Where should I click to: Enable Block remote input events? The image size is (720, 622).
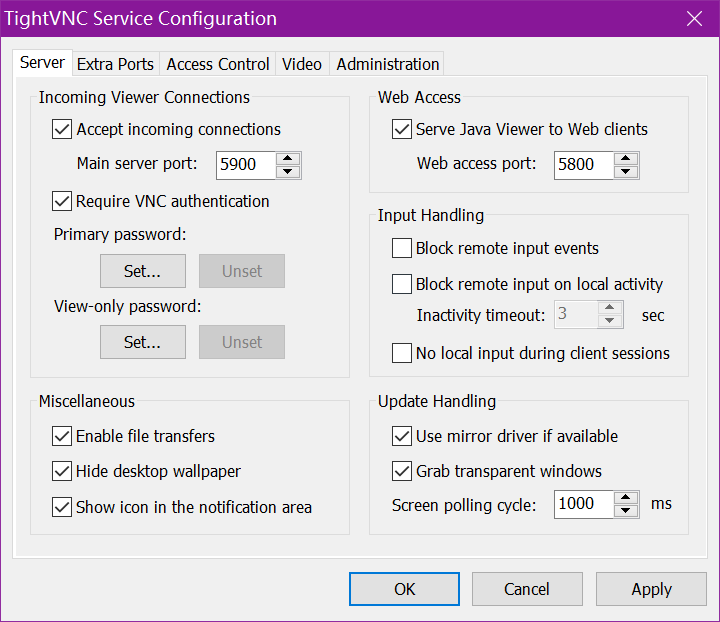tap(401, 248)
